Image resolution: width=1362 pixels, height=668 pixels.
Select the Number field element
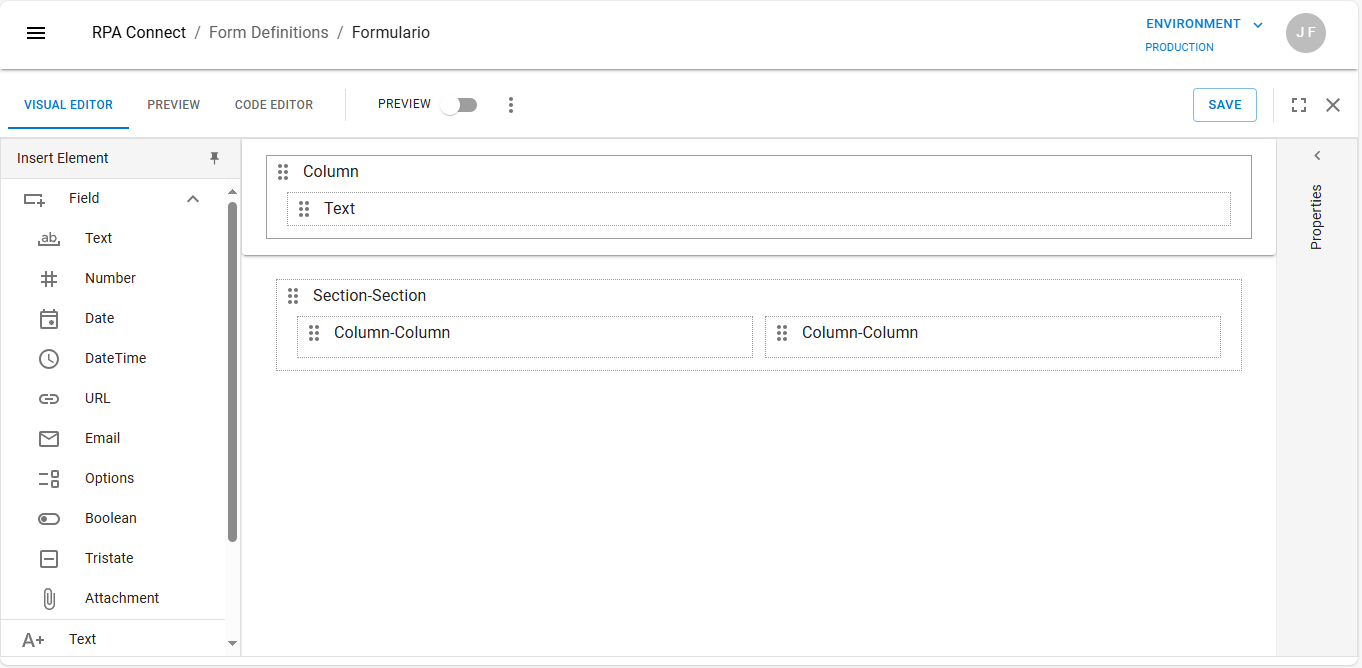pyautogui.click(x=110, y=278)
